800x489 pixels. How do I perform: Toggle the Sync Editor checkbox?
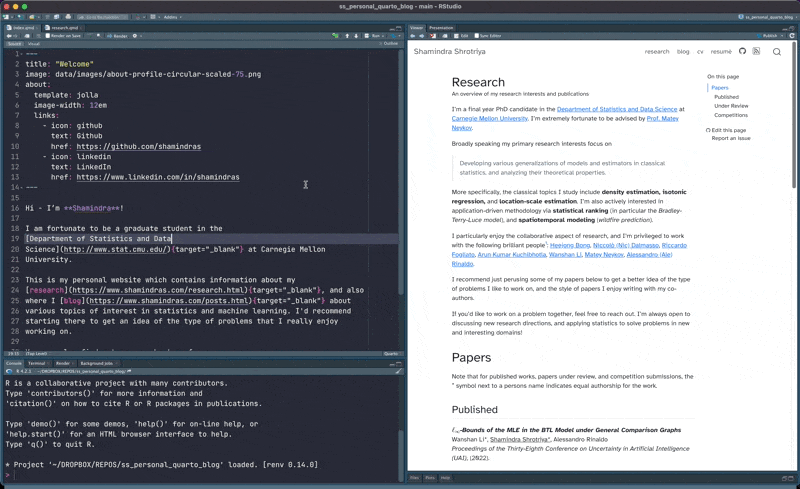point(477,36)
